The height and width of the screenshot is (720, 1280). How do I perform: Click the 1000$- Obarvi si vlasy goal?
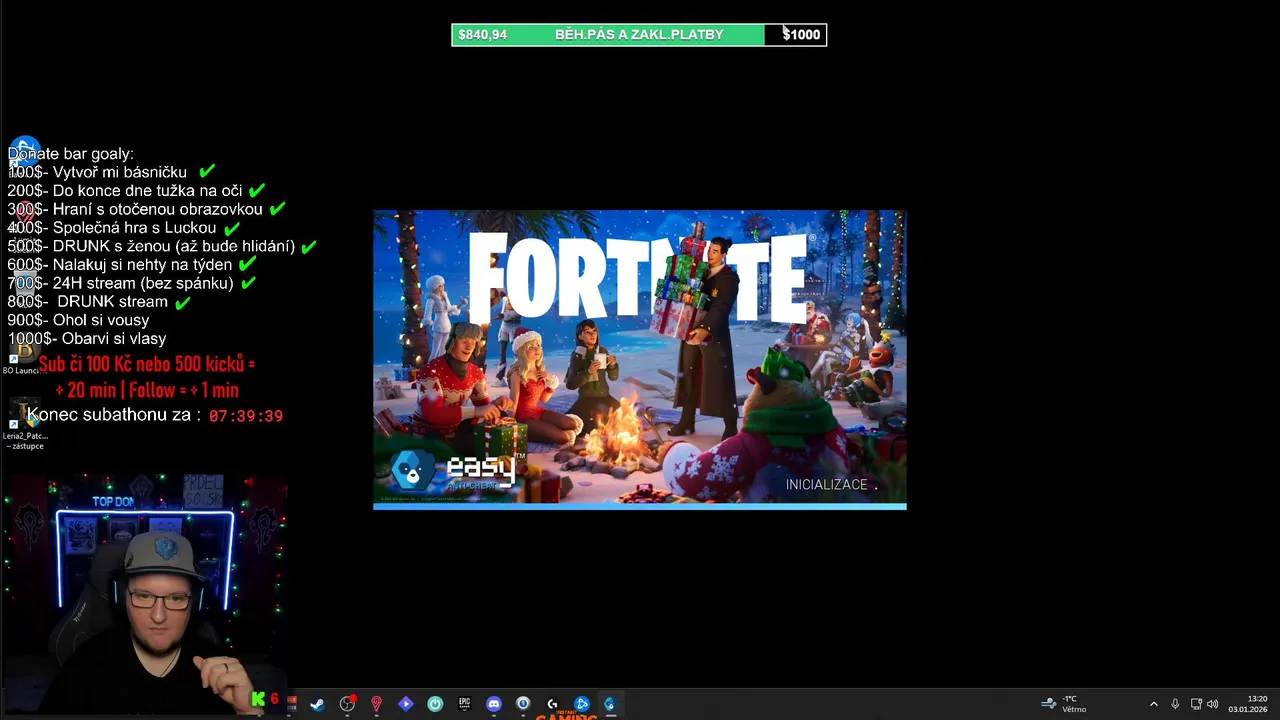[87, 339]
